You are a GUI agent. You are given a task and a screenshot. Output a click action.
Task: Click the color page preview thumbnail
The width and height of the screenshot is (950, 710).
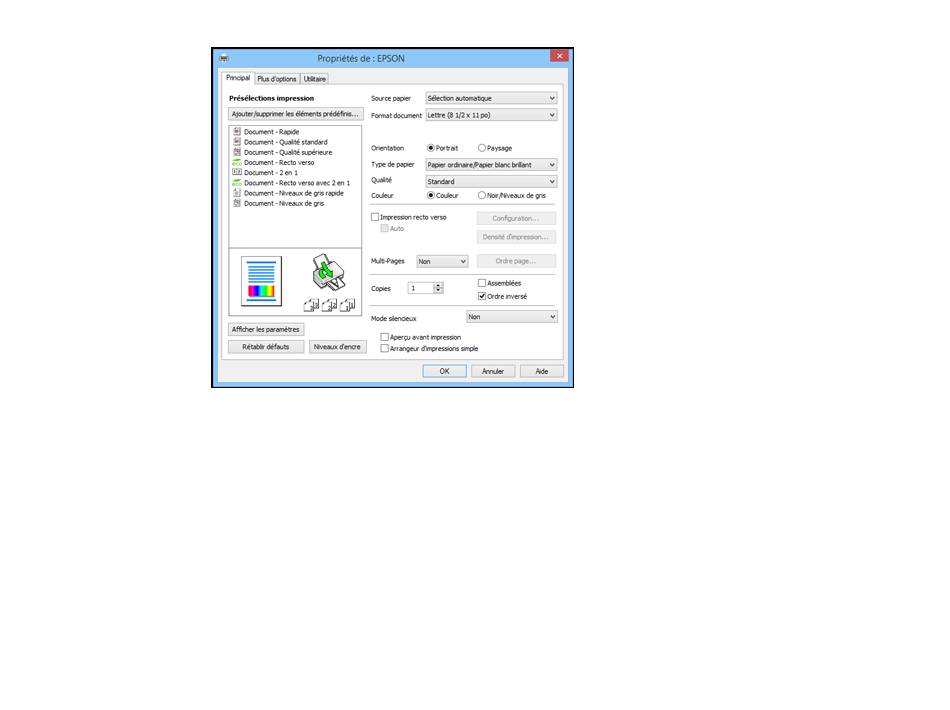coord(261,281)
